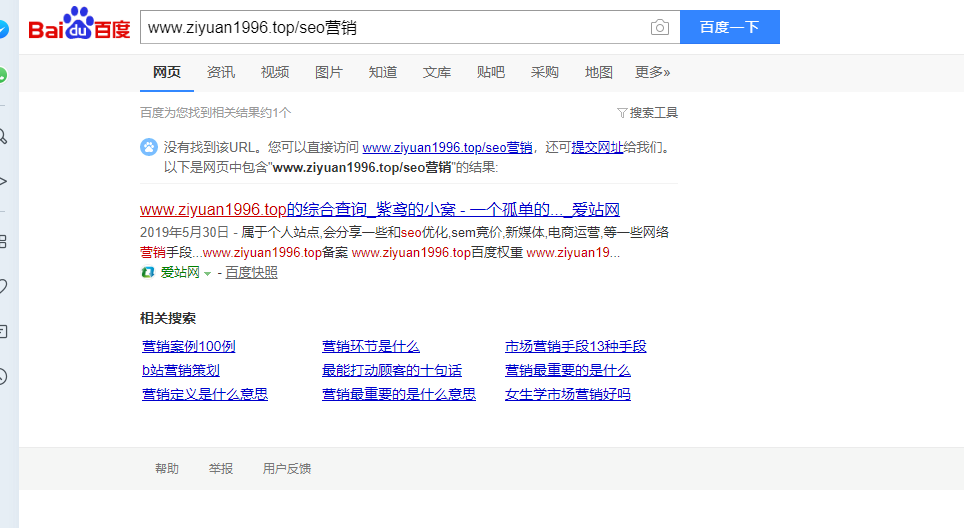Select the 网页 tab

[167, 73]
